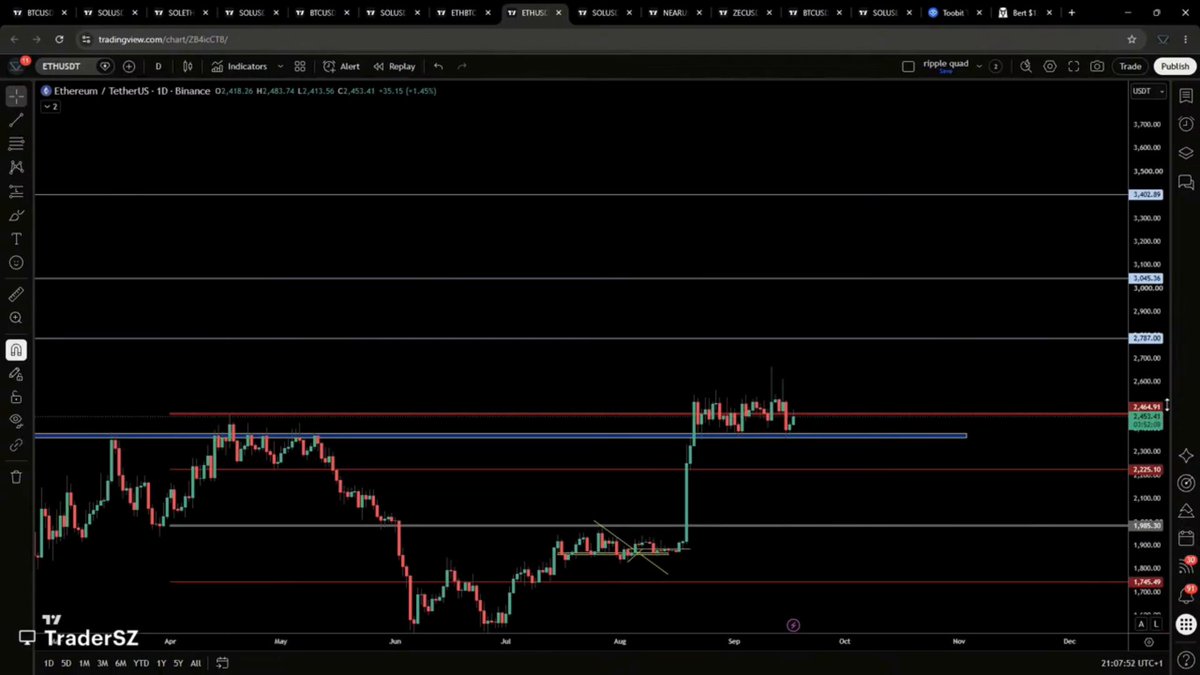Take a chart snapshot with the camera icon
The height and width of the screenshot is (675, 1200).
(x=1097, y=66)
